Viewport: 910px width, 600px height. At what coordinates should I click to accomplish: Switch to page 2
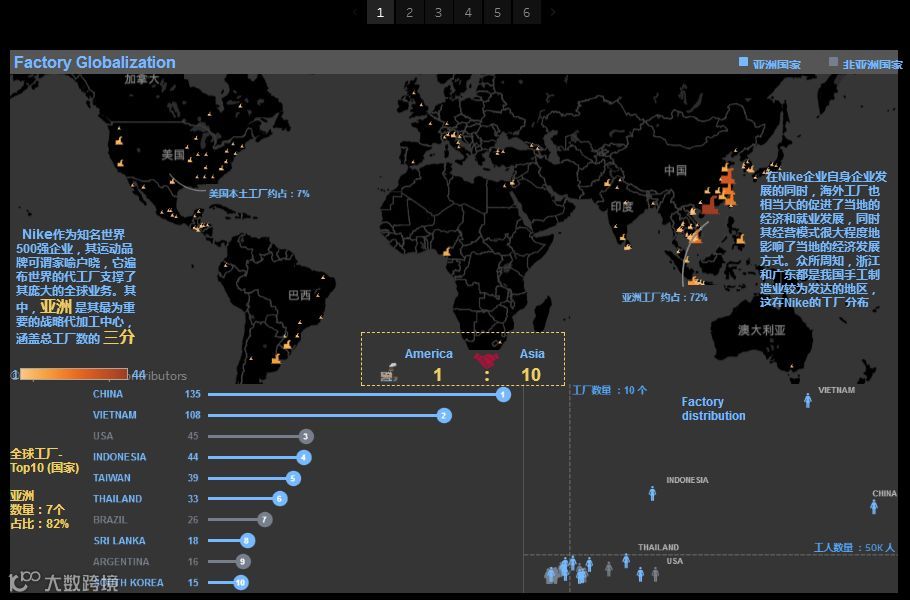[409, 12]
